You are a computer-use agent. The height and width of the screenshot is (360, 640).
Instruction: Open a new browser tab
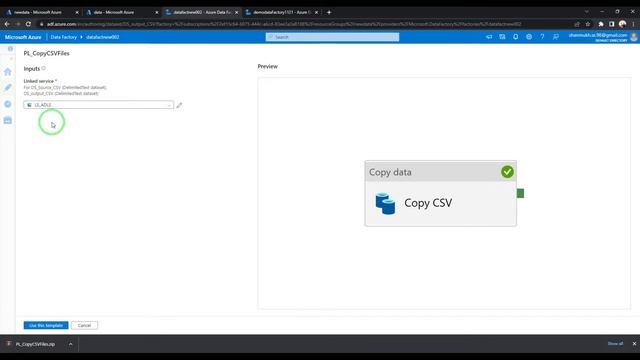point(329,12)
